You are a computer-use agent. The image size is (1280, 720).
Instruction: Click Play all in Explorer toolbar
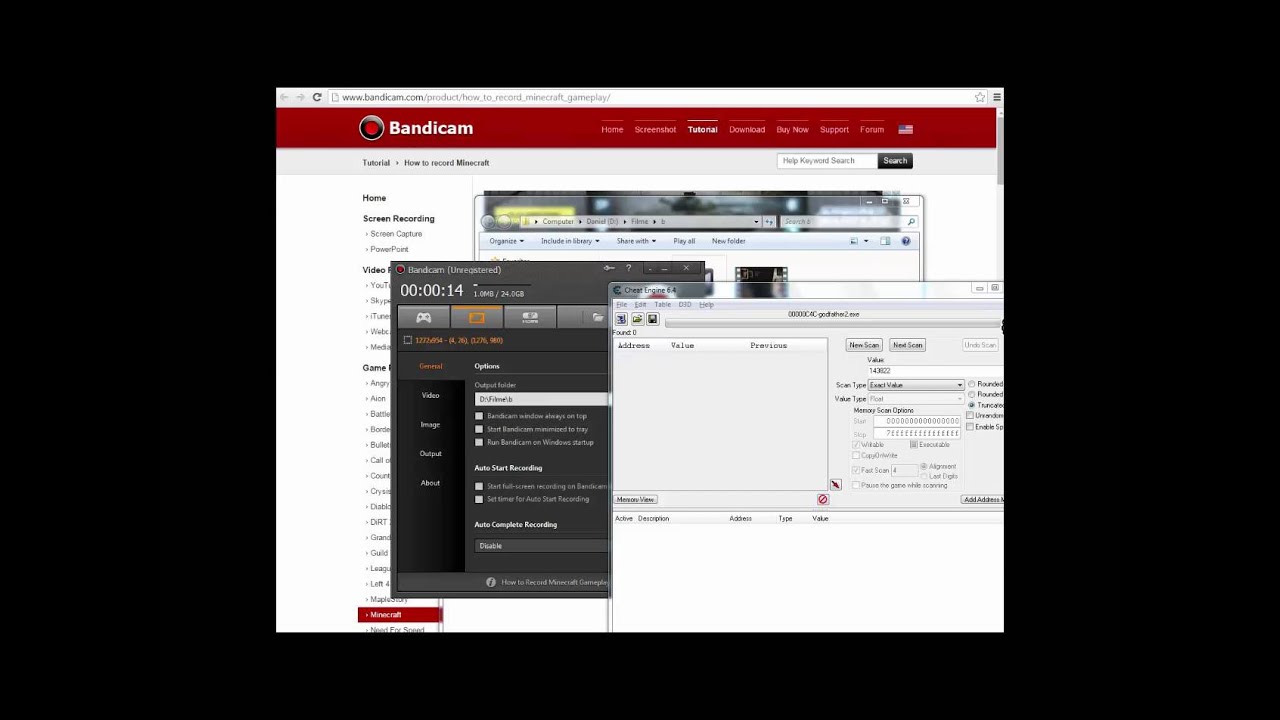point(684,241)
